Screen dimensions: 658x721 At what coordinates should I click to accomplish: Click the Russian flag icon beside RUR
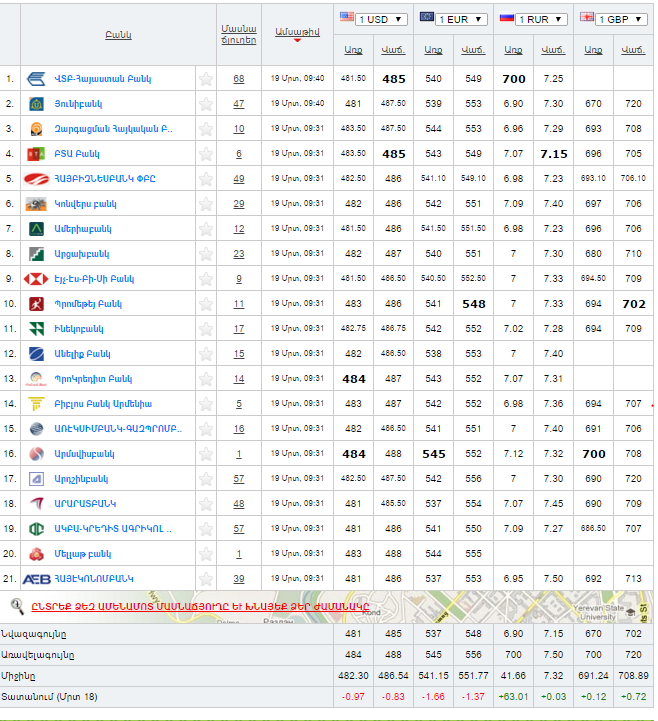(505, 18)
